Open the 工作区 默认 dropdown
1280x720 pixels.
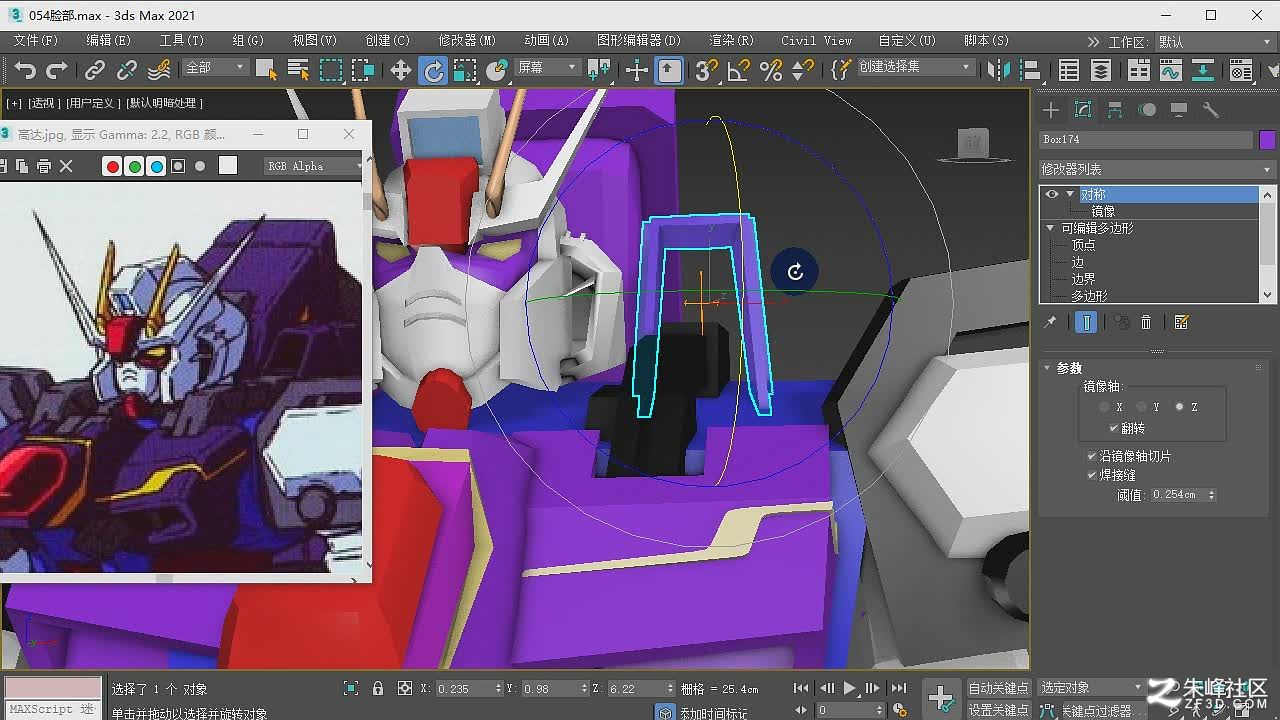tap(1216, 42)
